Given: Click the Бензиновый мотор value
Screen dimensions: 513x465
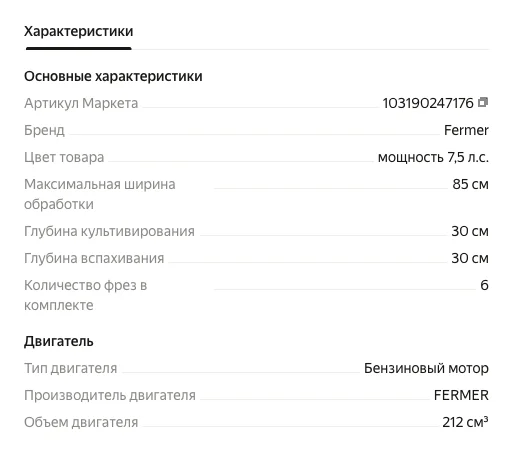Looking at the screenshot, I should [426, 368].
